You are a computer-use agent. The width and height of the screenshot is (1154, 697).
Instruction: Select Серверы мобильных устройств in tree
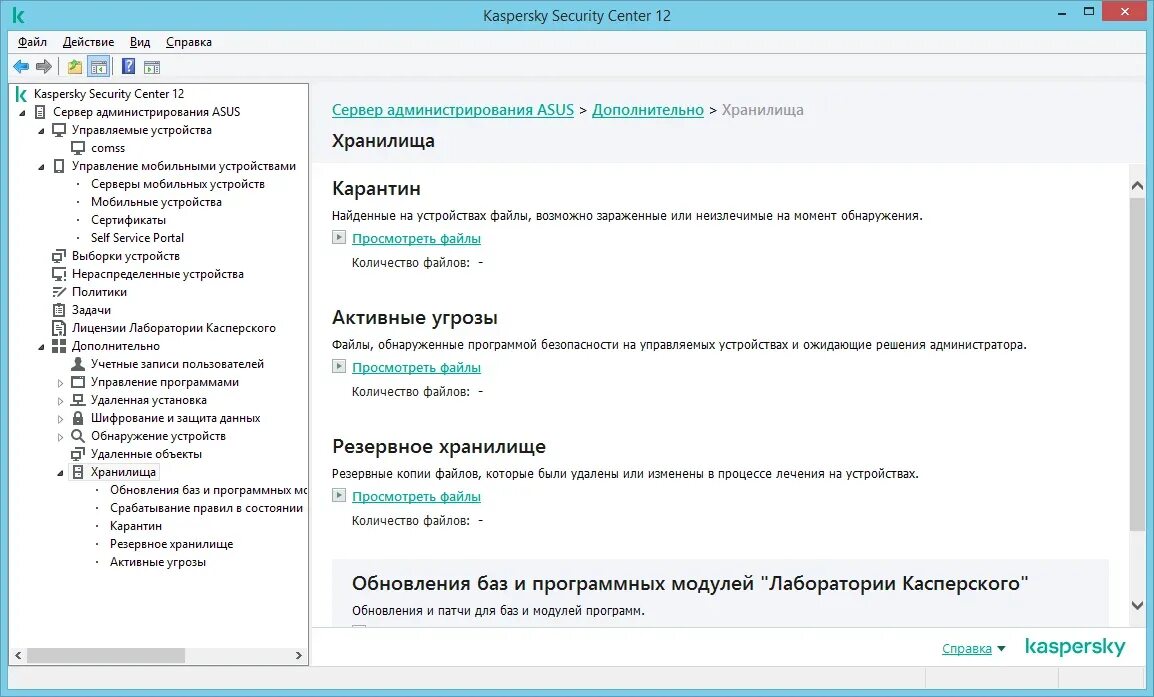177,184
